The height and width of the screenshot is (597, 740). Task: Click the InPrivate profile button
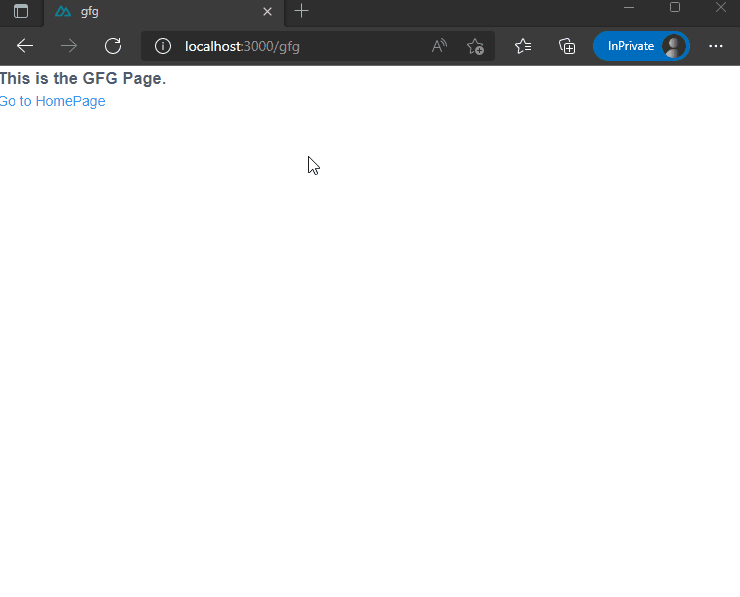click(x=641, y=46)
